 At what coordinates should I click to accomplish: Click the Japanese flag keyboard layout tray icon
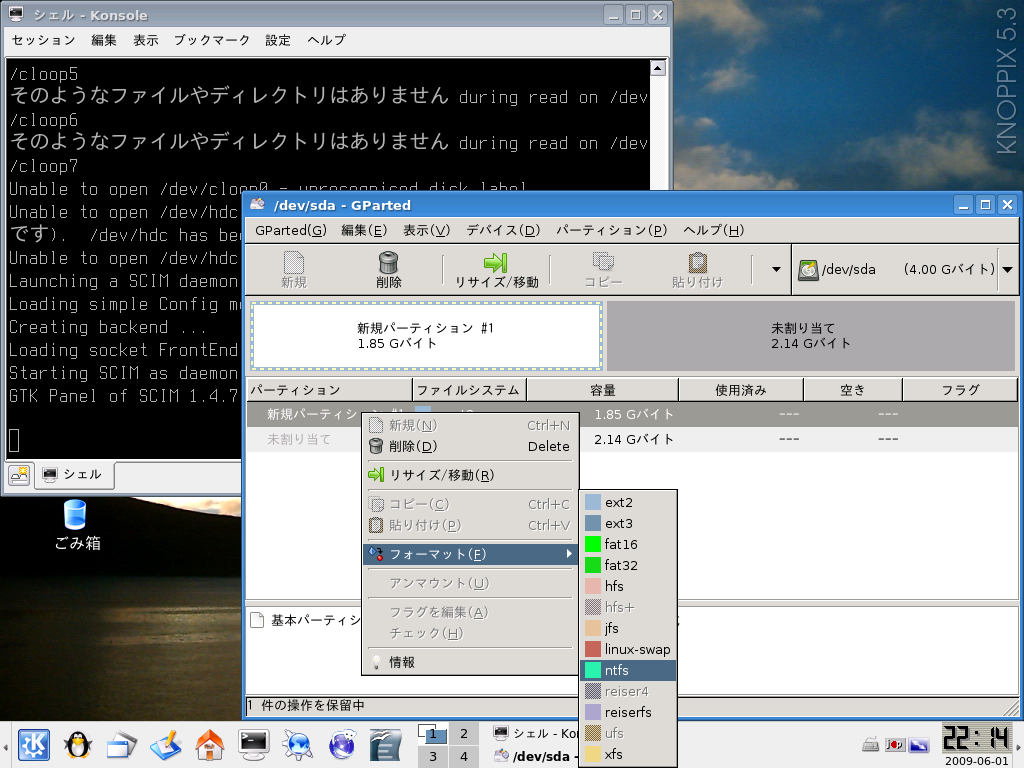pyautogui.click(x=895, y=744)
